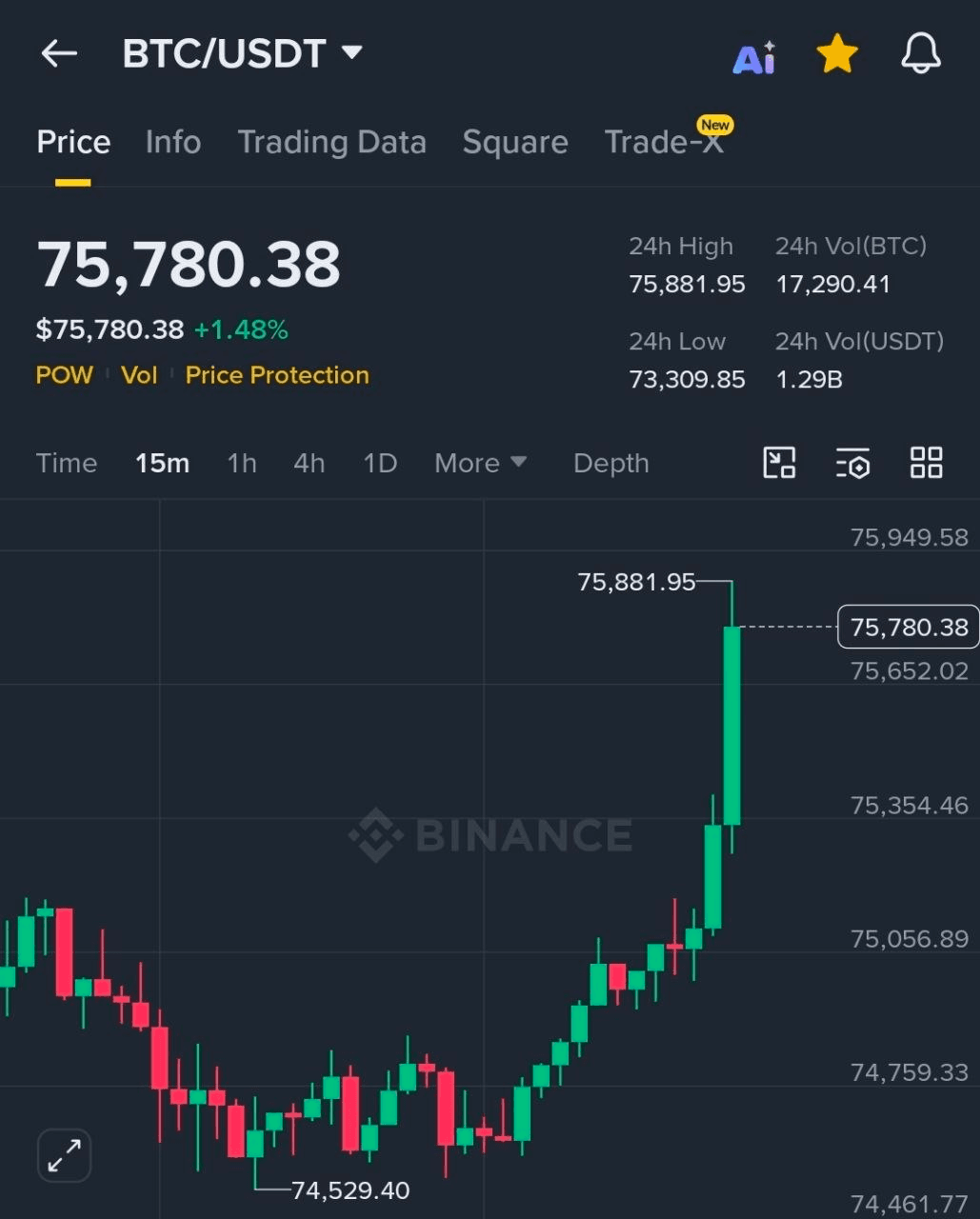Click the current price marker 75,780.38 on chart axis
Screen dimensions: 980x1219
pos(909,628)
